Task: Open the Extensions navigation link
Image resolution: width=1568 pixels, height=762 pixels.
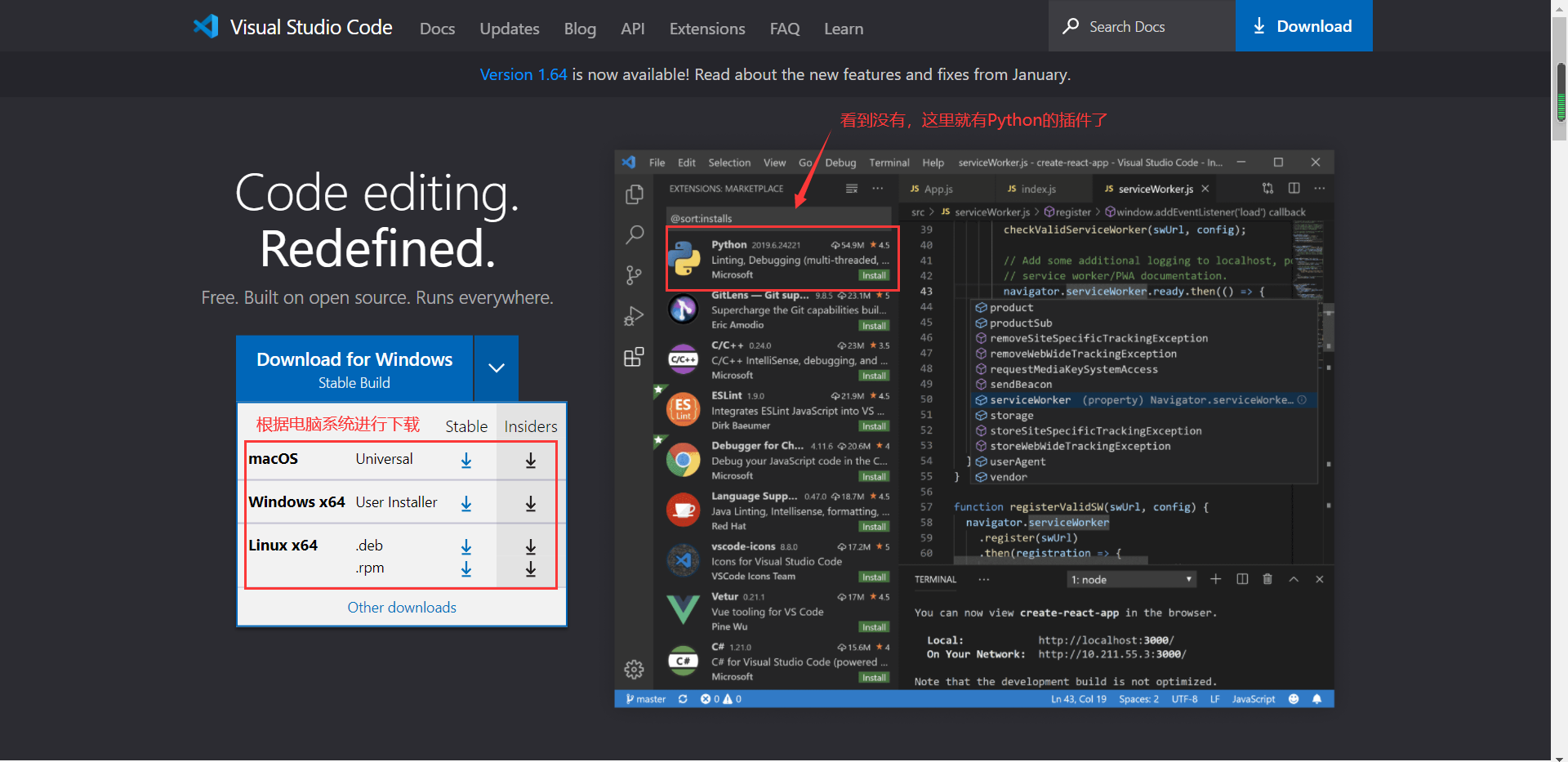Action: (707, 29)
